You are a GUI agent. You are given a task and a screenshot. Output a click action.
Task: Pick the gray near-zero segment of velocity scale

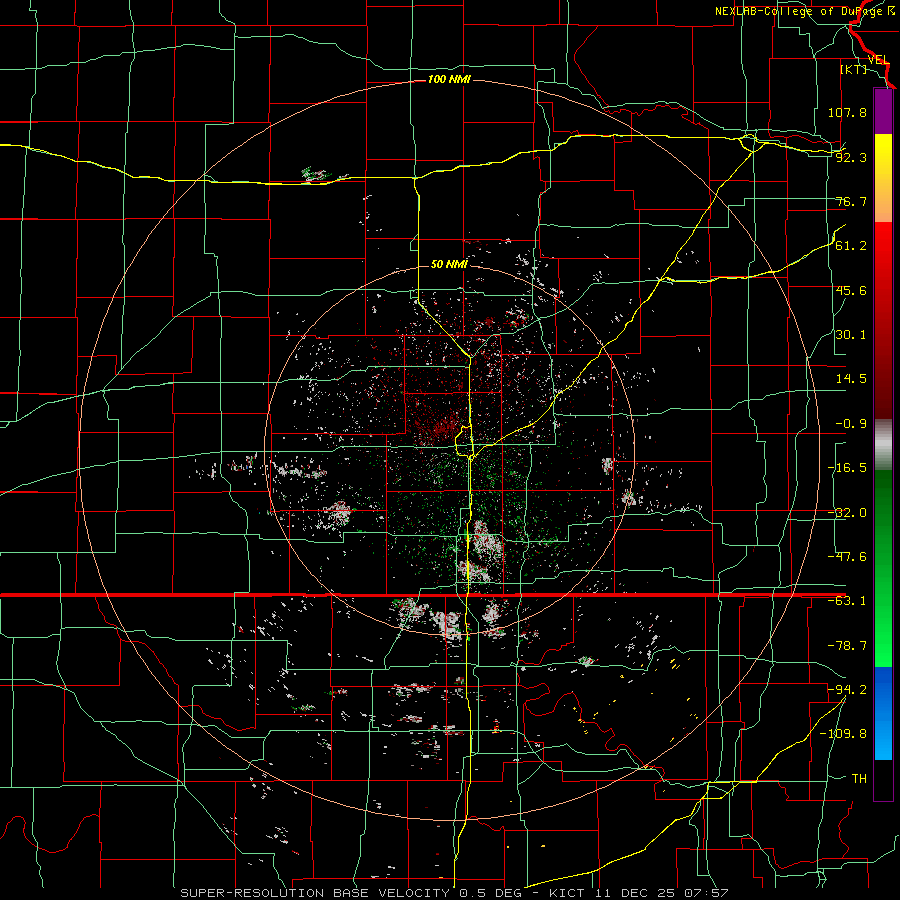coord(883,445)
